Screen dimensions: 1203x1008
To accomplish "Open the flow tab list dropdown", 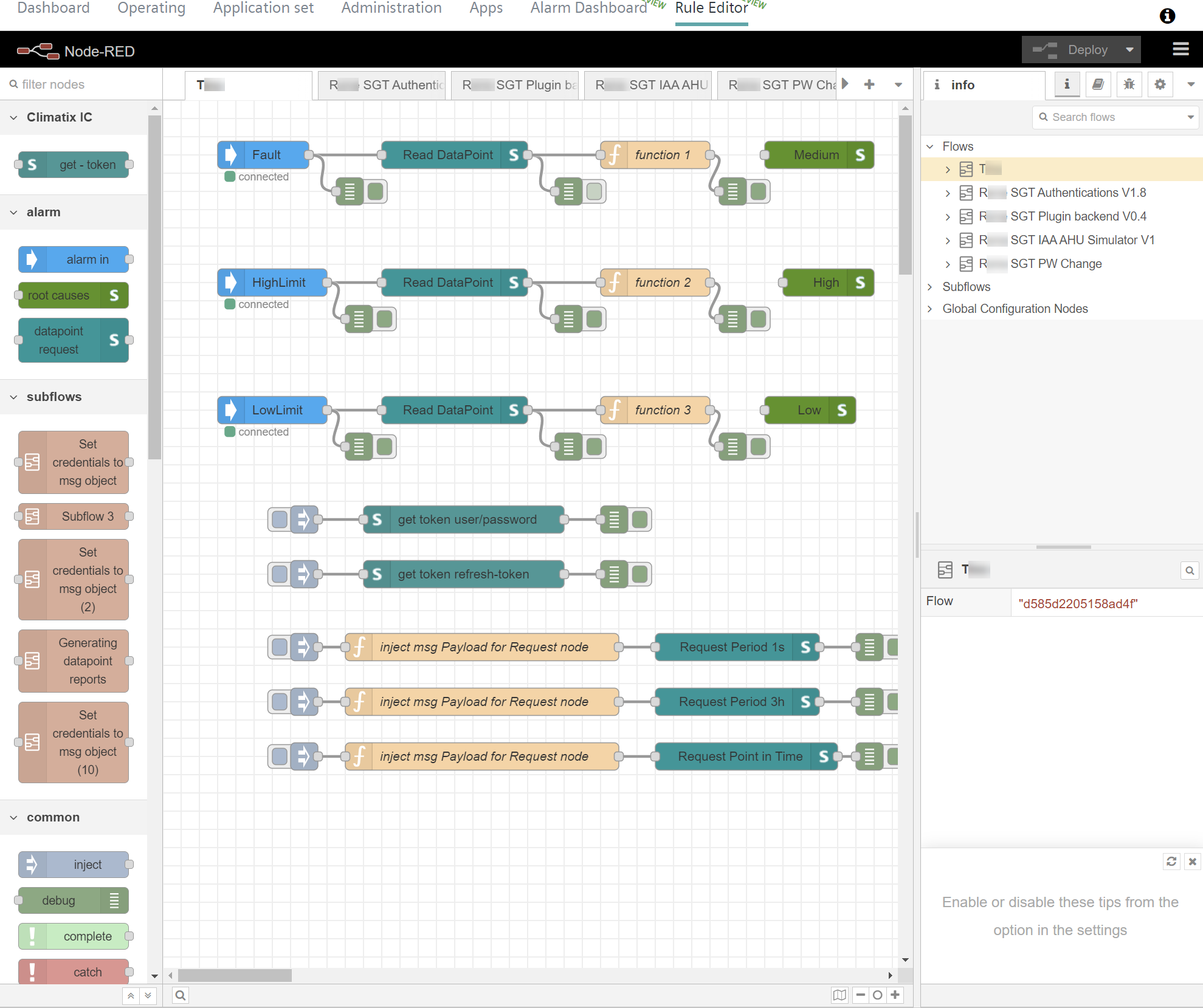I will [898, 84].
